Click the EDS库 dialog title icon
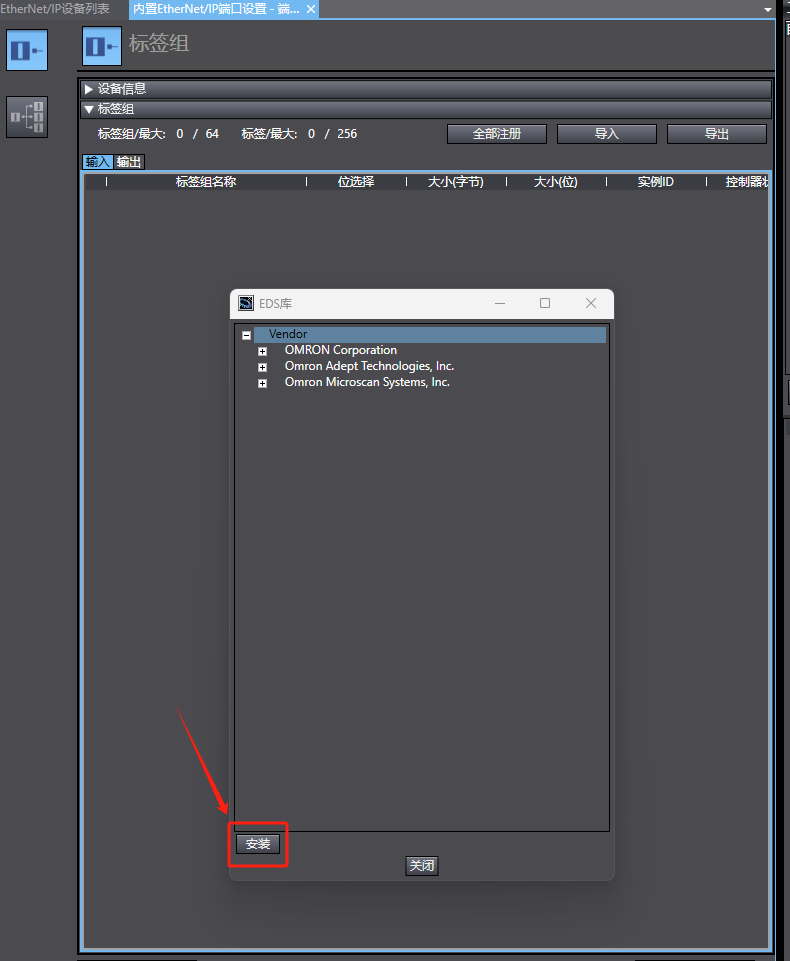790x961 pixels. coord(246,303)
